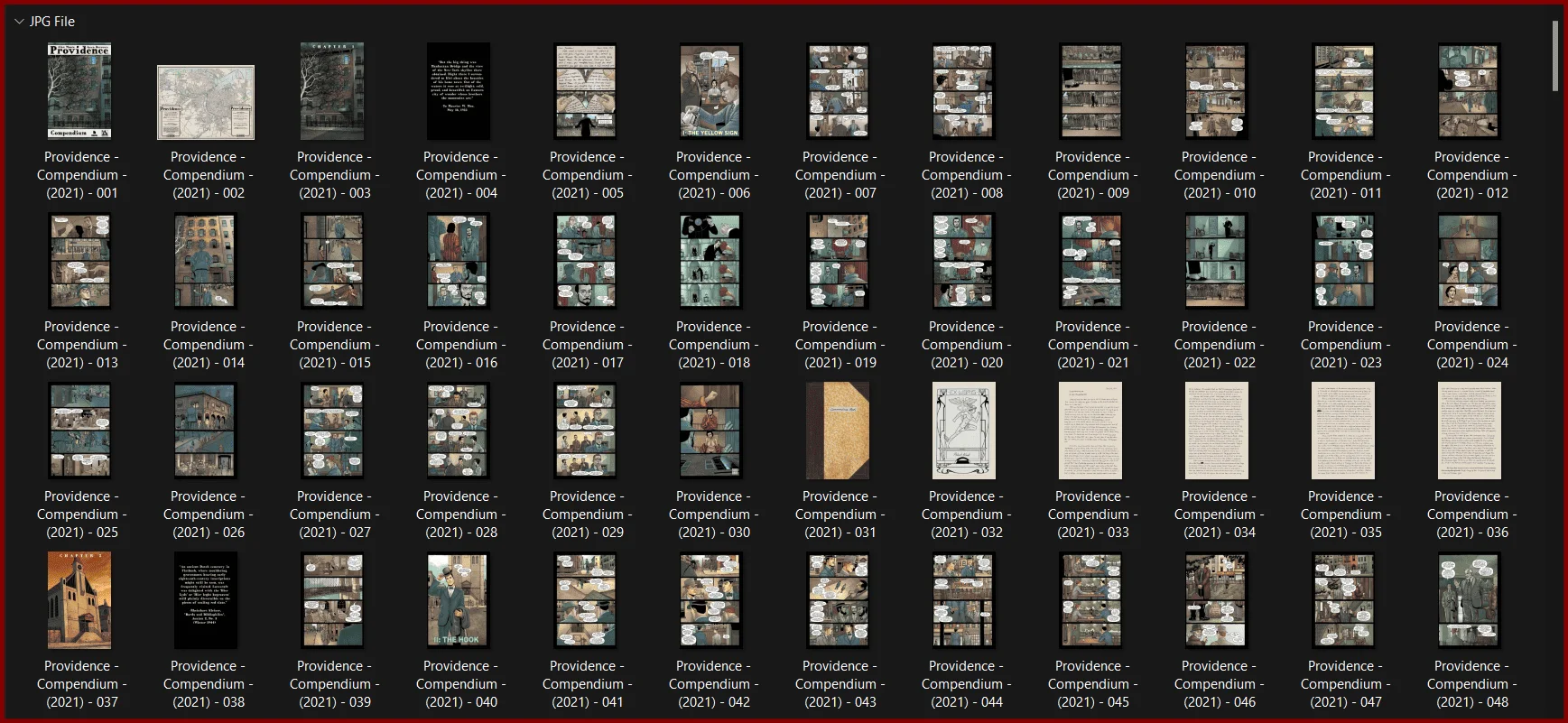
Task: Select the JPG File group header
Action: pos(52,22)
